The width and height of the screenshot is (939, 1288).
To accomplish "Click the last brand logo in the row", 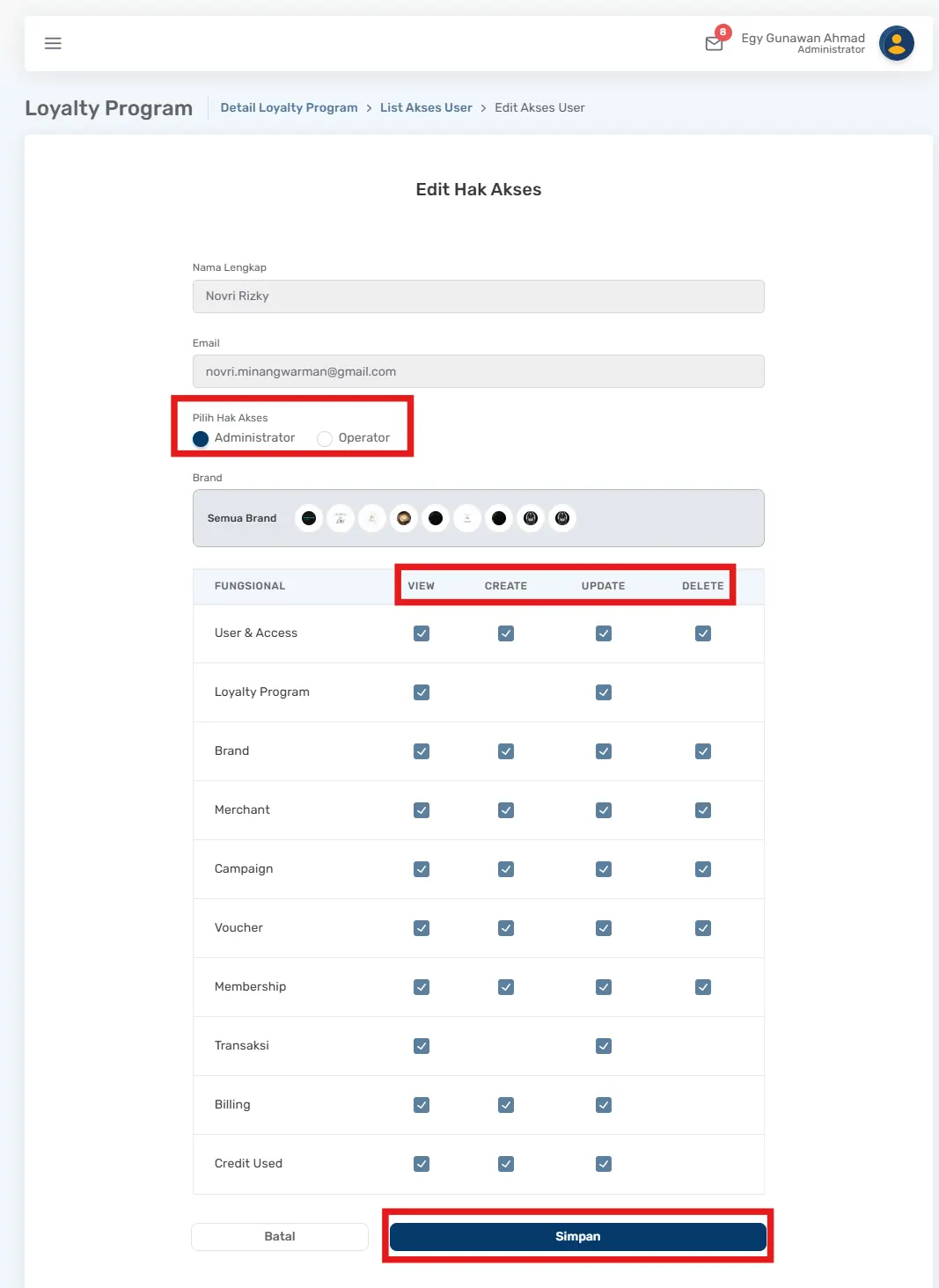I will point(562,518).
